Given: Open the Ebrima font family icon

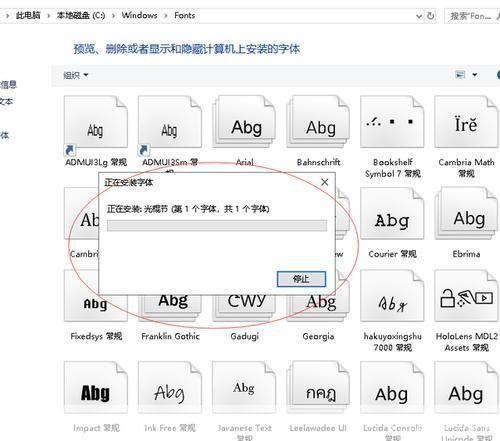Looking at the screenshot, I should (466, 213).
